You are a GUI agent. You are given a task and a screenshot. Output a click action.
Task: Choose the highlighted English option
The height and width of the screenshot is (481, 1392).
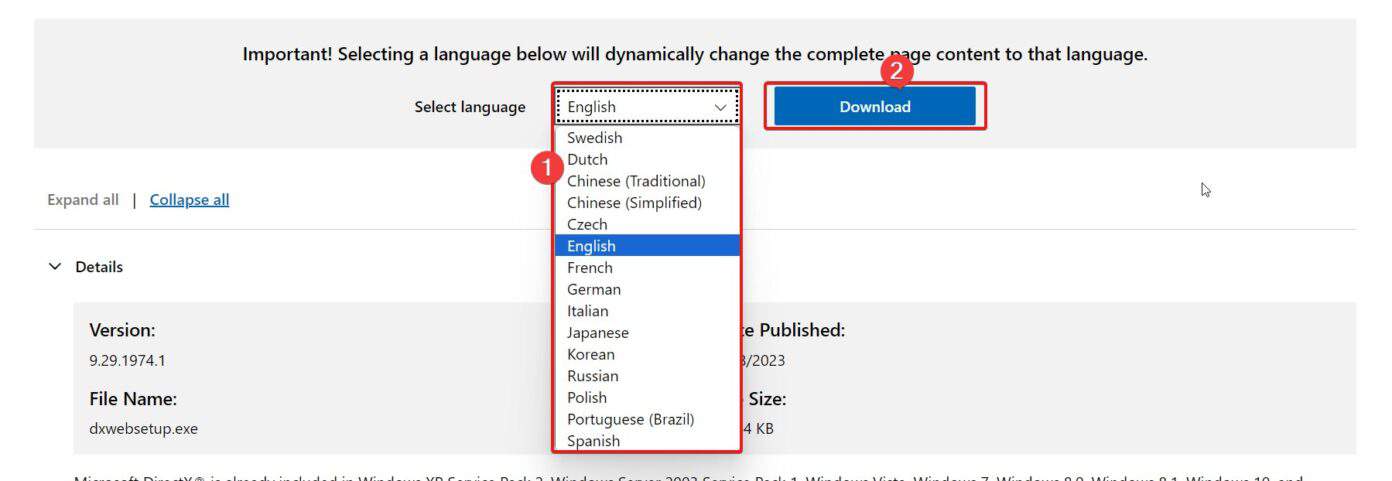pyautogui.click(x=591, y=246)
